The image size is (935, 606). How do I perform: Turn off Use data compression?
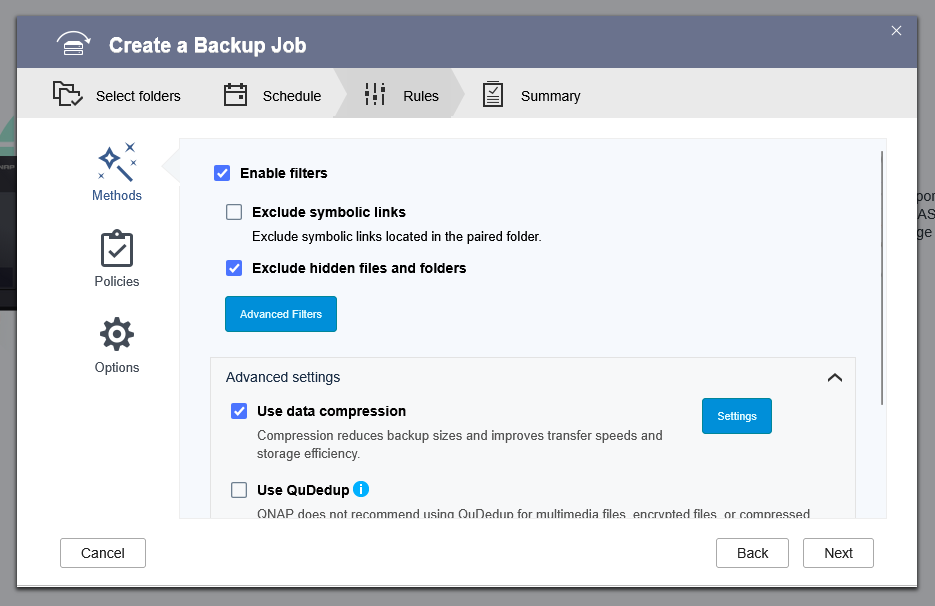point(239,411)
